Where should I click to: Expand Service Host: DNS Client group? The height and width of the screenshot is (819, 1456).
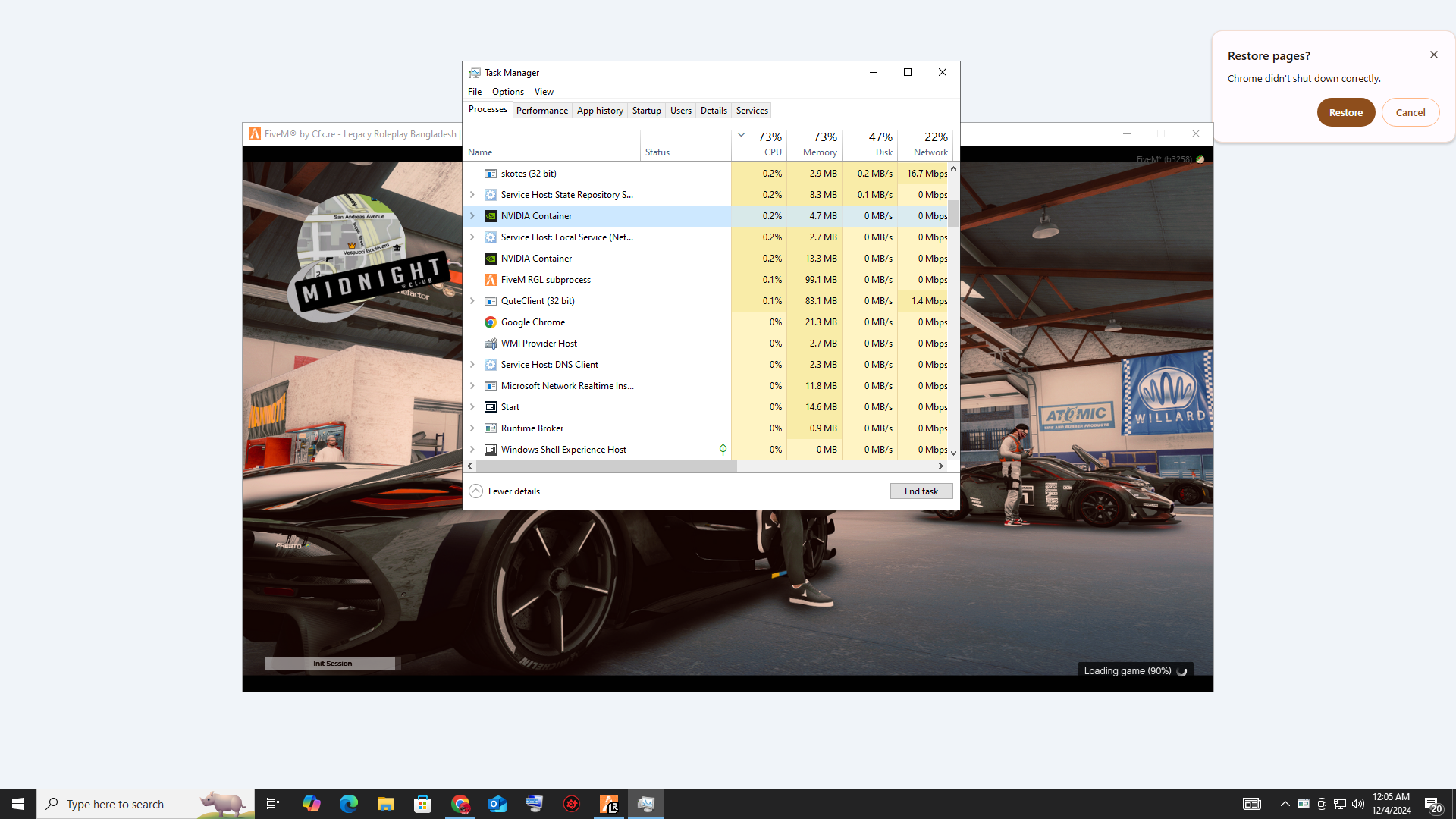pyautogui.click(x=472, y=365)
